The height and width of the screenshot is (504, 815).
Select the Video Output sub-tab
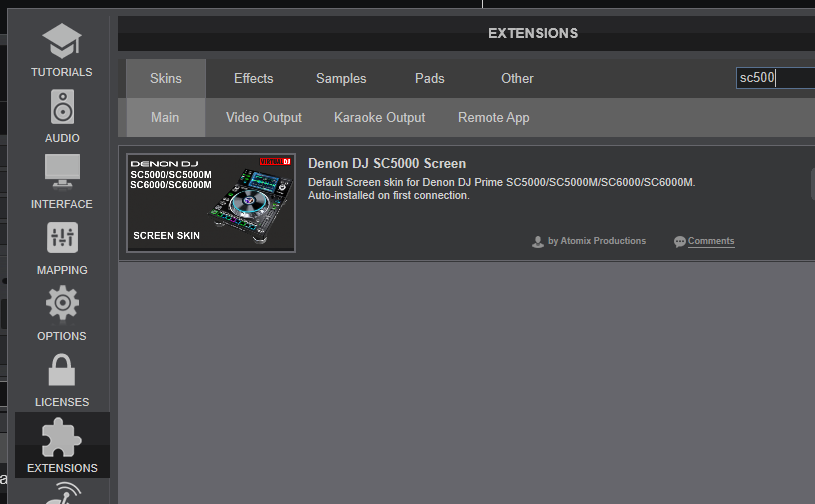(x=264, y=117)
